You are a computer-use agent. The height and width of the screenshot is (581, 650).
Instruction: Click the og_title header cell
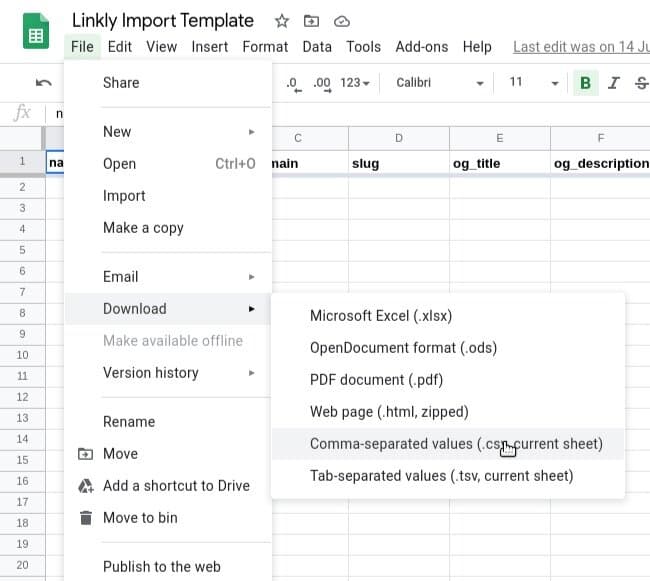[x=499, y=163]
